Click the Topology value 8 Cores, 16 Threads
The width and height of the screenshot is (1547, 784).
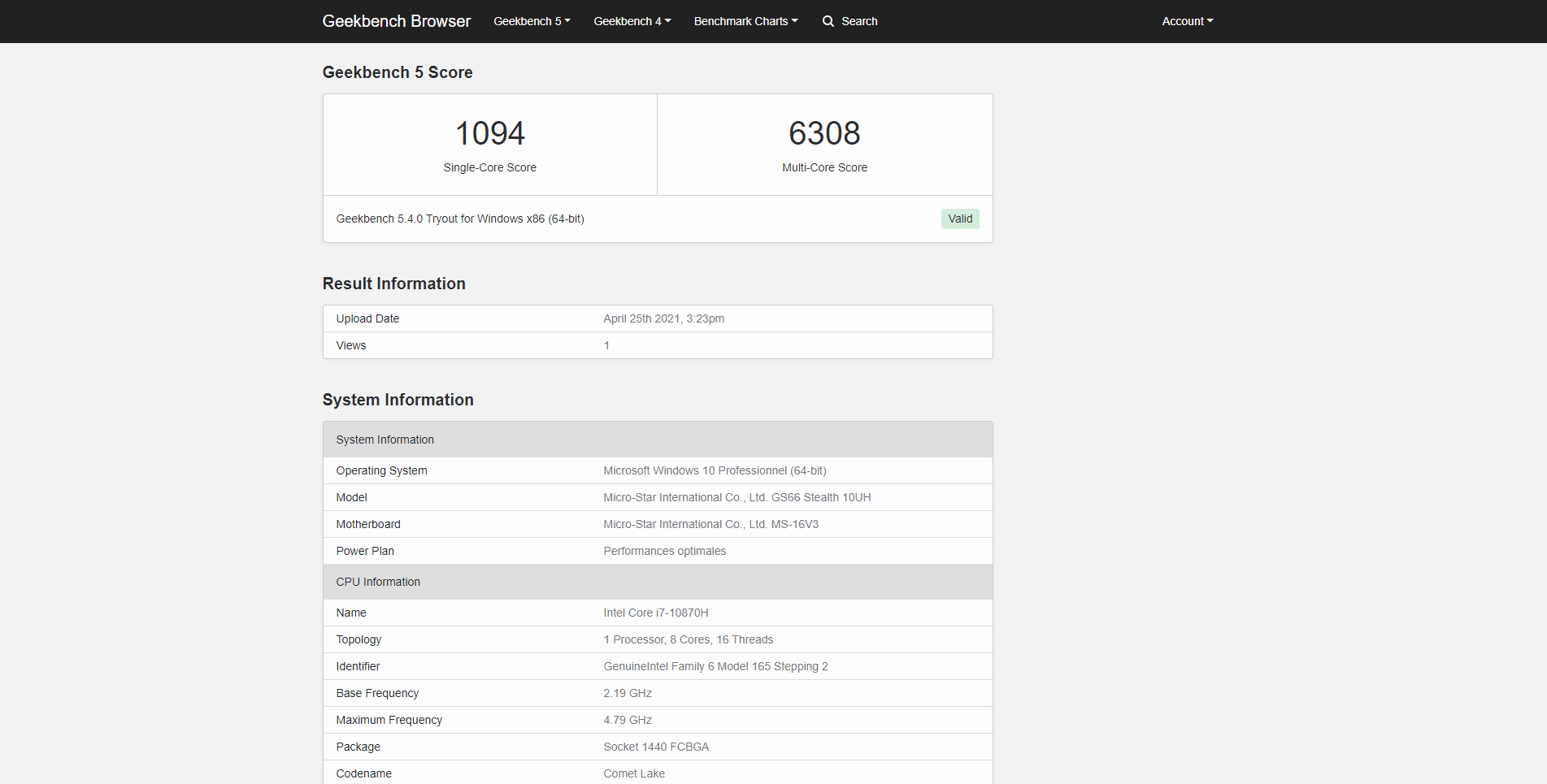(x=688, y=639)
